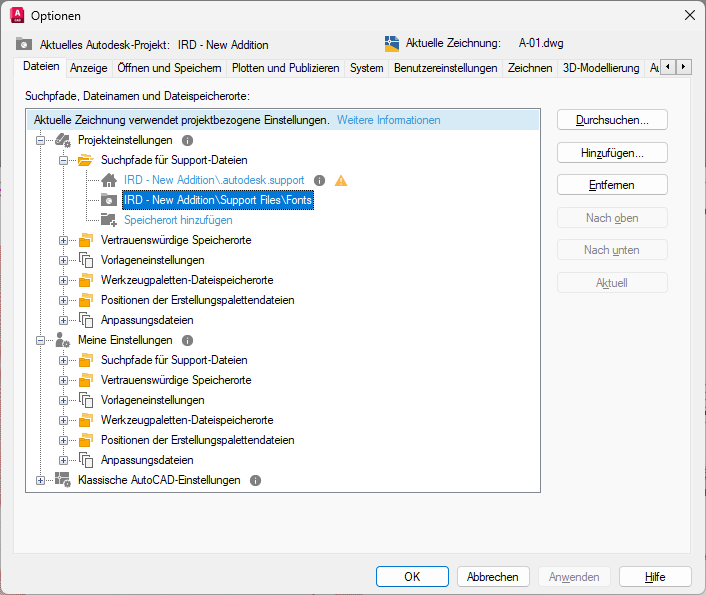
Task: Click the Durchsuchen... button
Action: click(x=612, y=120)
